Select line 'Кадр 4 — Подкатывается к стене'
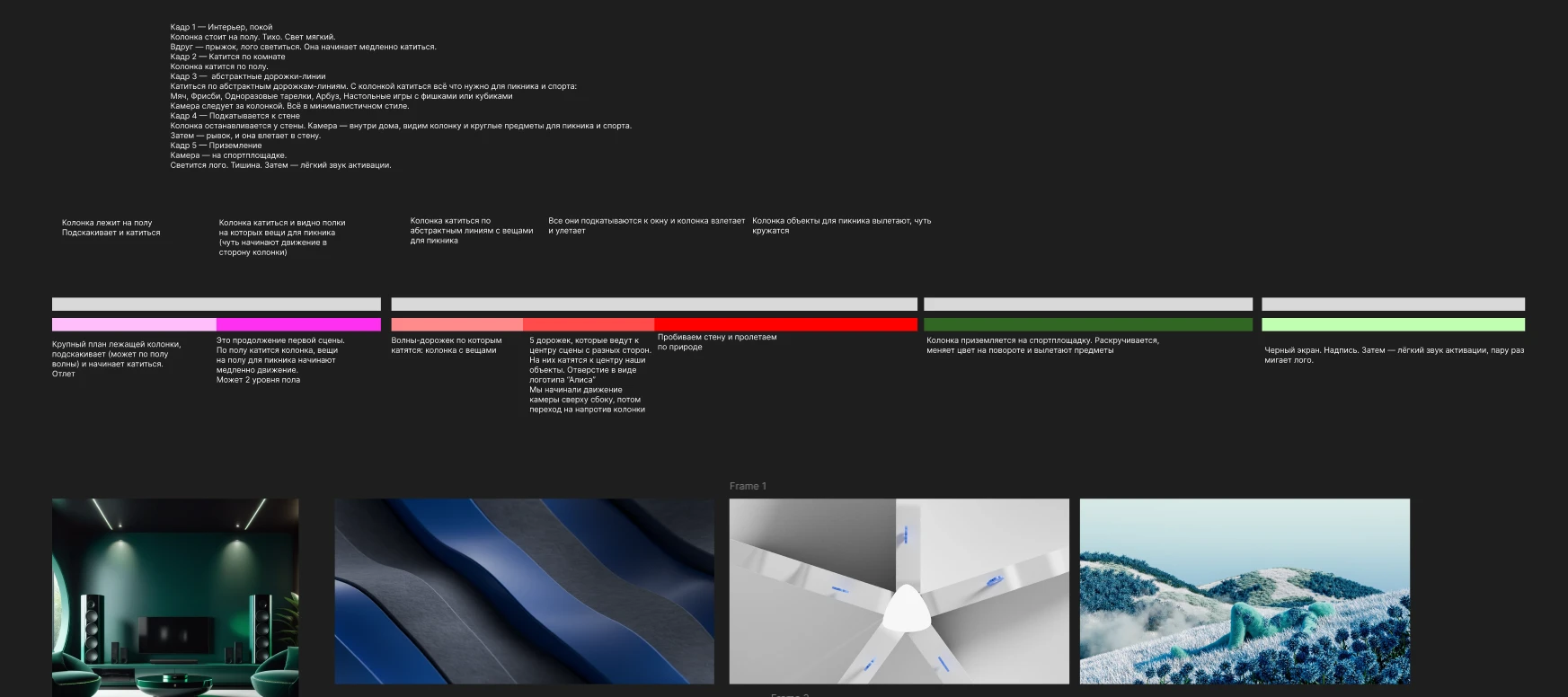Viewport: 1568px width, 697px height. pos(235,116)
